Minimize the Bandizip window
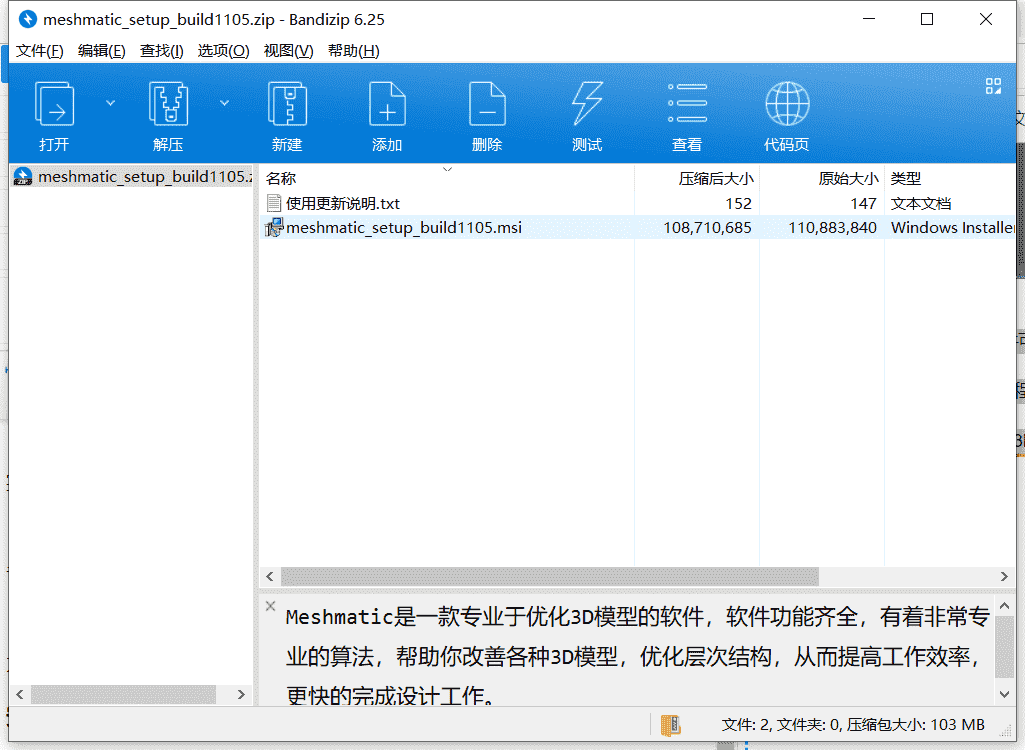The width and height of the screenshot is (1025, 750). pyautogui.click(x=869, y=19)
